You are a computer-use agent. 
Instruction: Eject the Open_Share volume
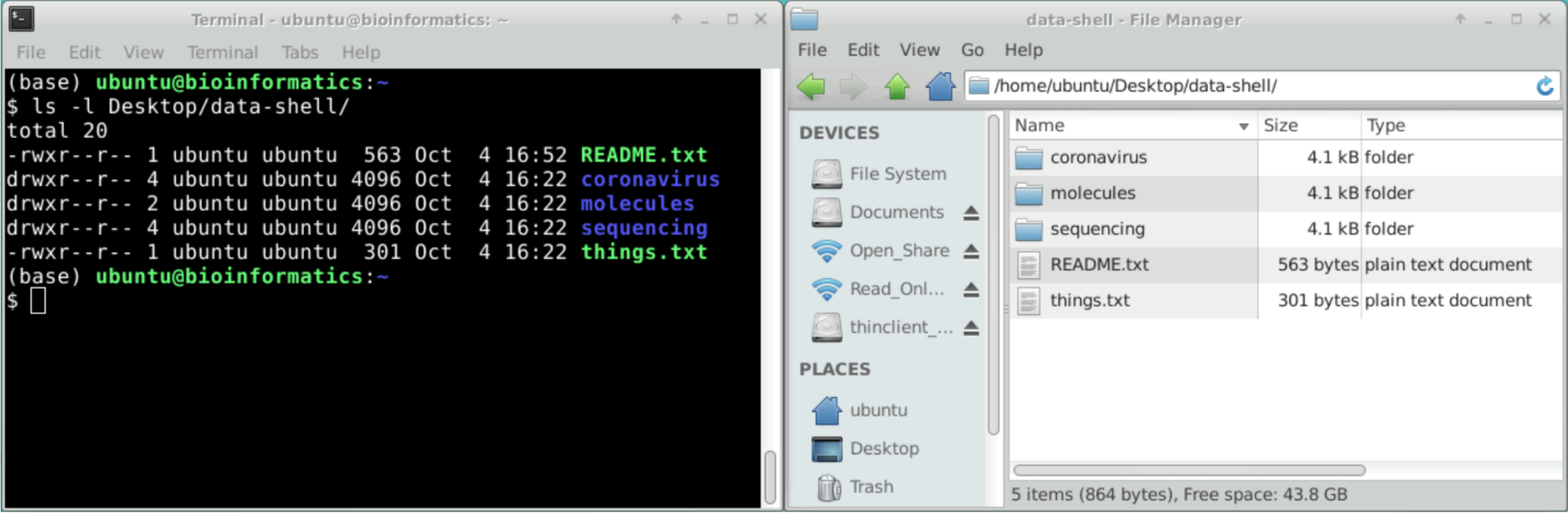(x=971, y=251)
